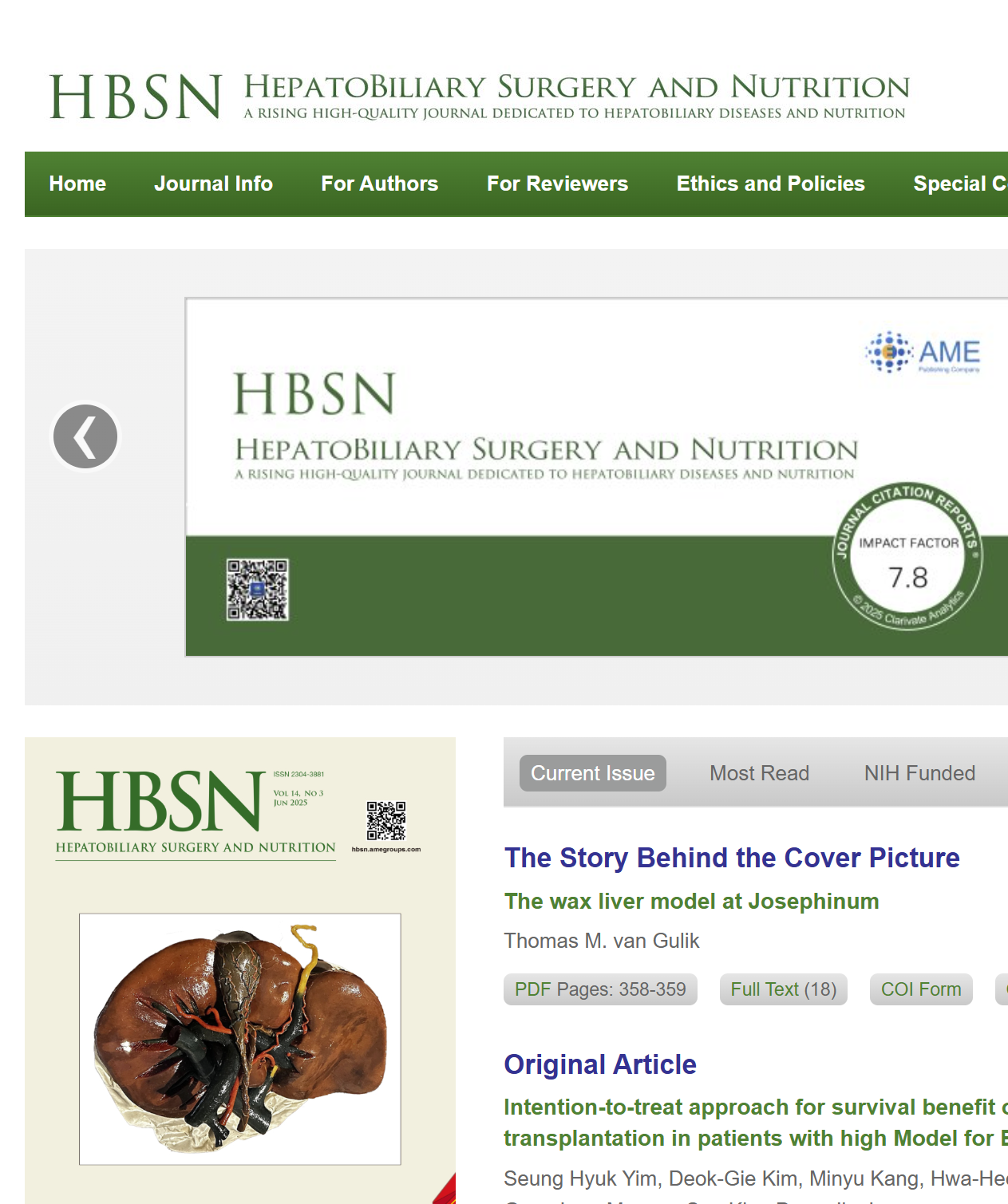Click the QR code in the banner's green strip

[257, 590]
